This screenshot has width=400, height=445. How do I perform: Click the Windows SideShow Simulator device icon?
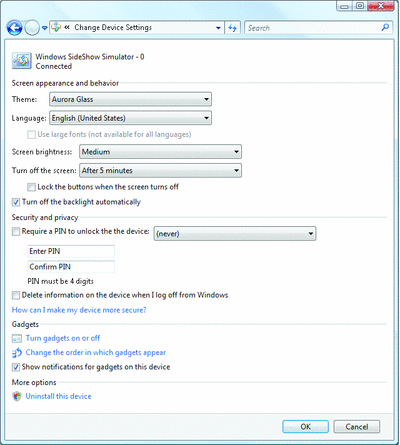pos(21,61)
